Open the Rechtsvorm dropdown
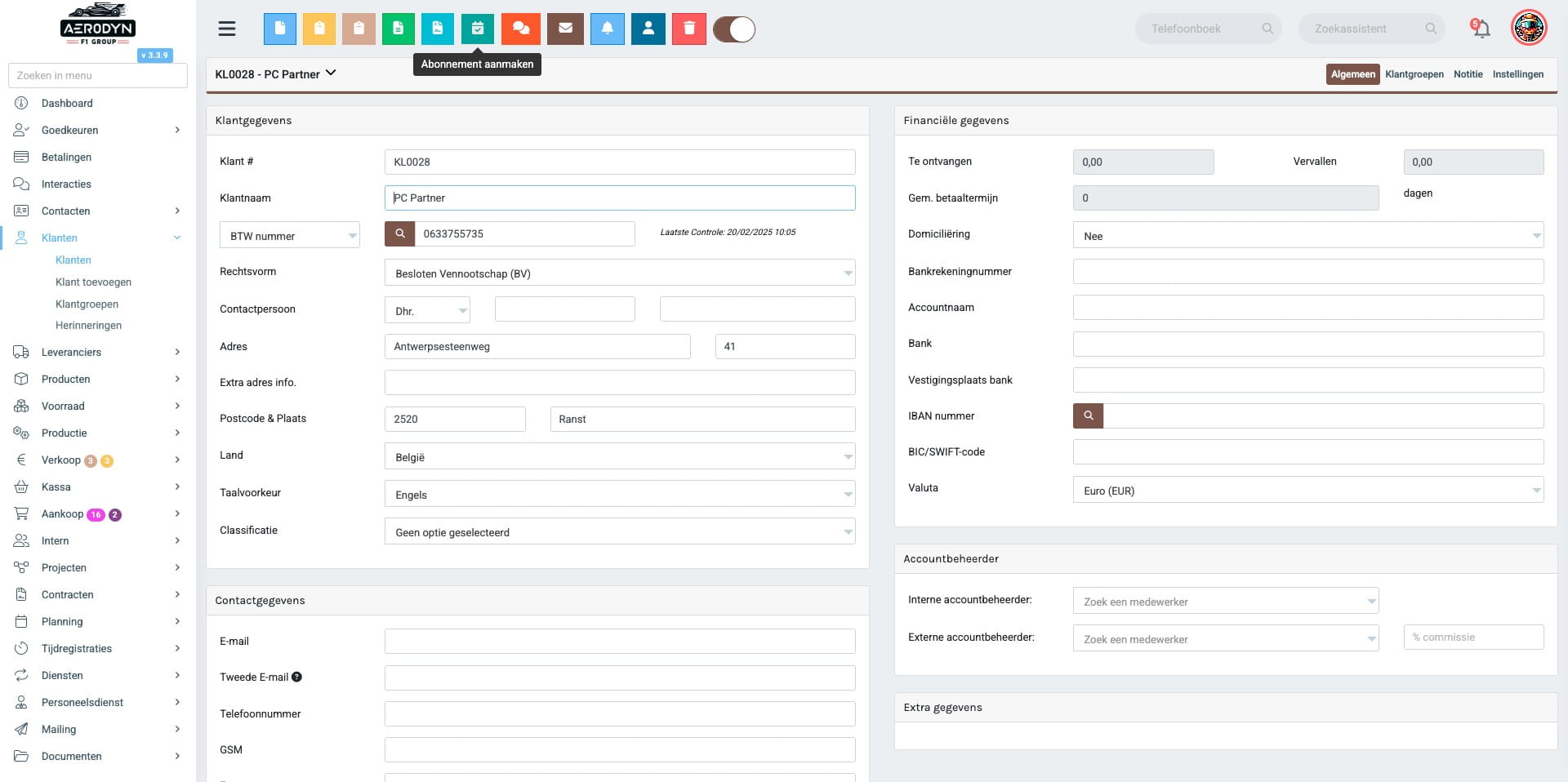Image resolution: width=1568 pixels, height=782 pixels. tap(620, 273)
